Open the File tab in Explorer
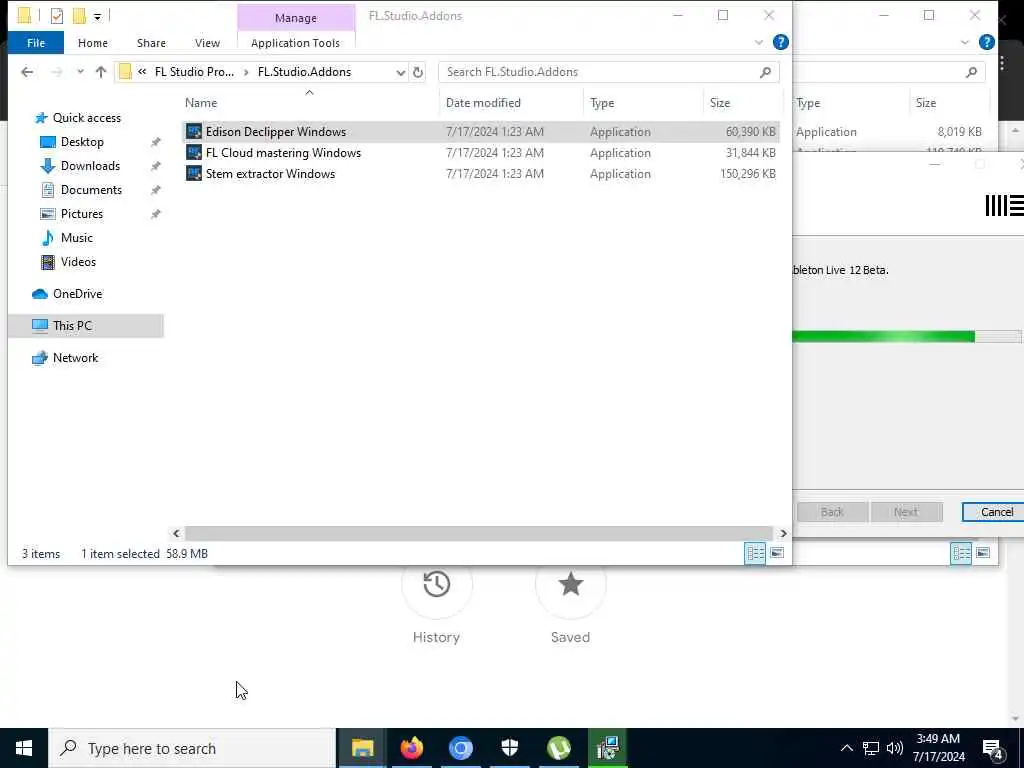Image resolution: width=1024 pixels, height=768 pixels. 36,43
